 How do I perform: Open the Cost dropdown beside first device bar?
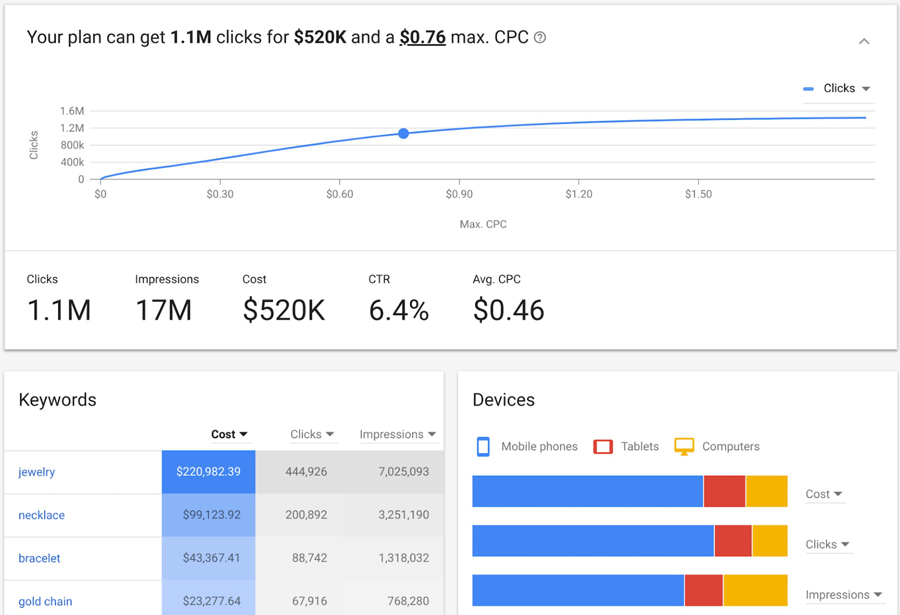point(824,494)
